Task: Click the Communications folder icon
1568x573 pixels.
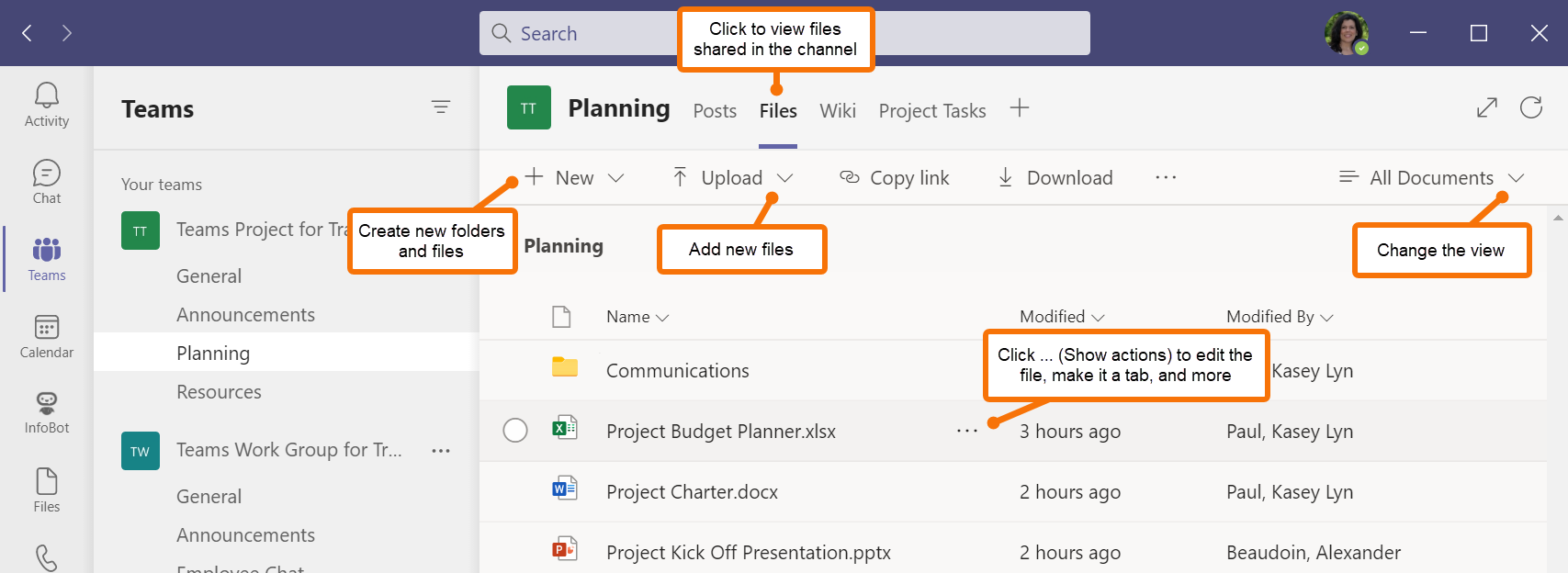Action: (x=565, y=367)
